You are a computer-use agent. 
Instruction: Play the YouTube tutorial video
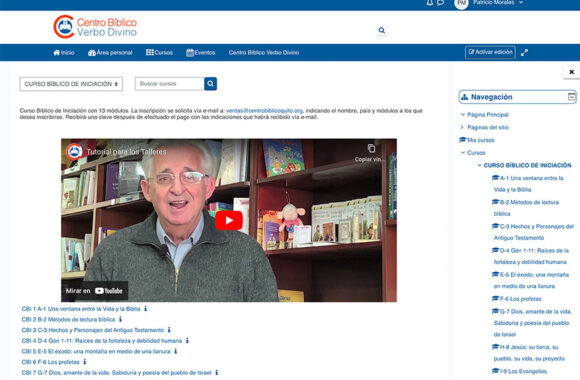pyautogui.click(x=229, y=221)
